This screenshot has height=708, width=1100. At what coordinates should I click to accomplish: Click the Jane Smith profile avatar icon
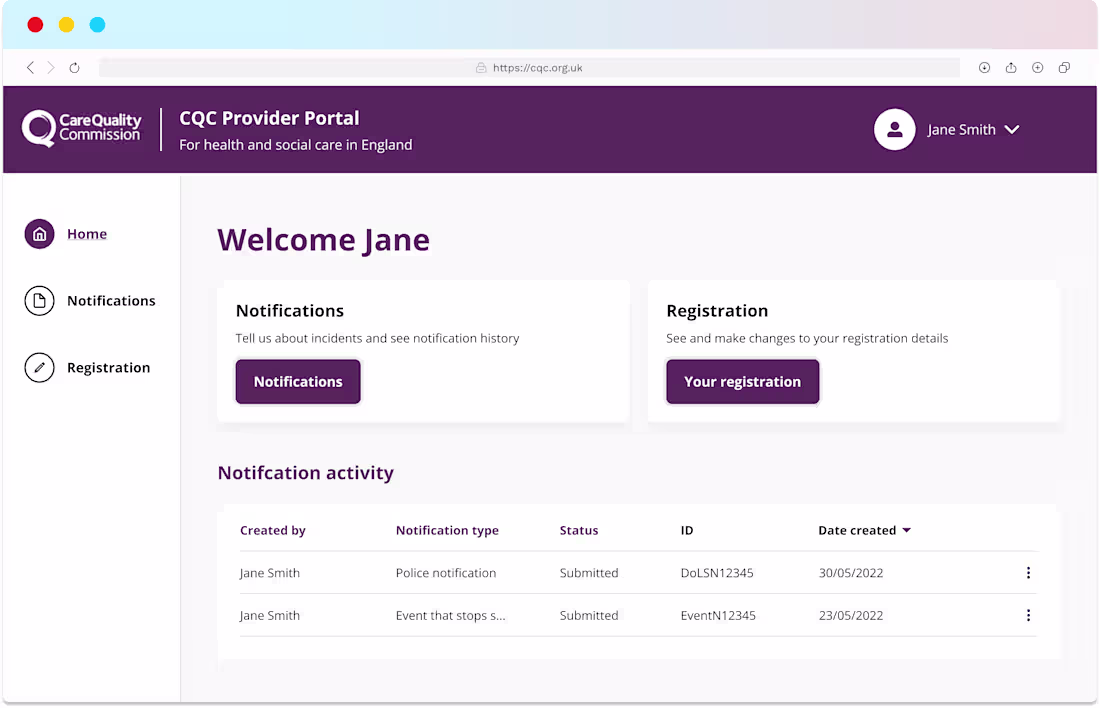click(x=895, y=129)
